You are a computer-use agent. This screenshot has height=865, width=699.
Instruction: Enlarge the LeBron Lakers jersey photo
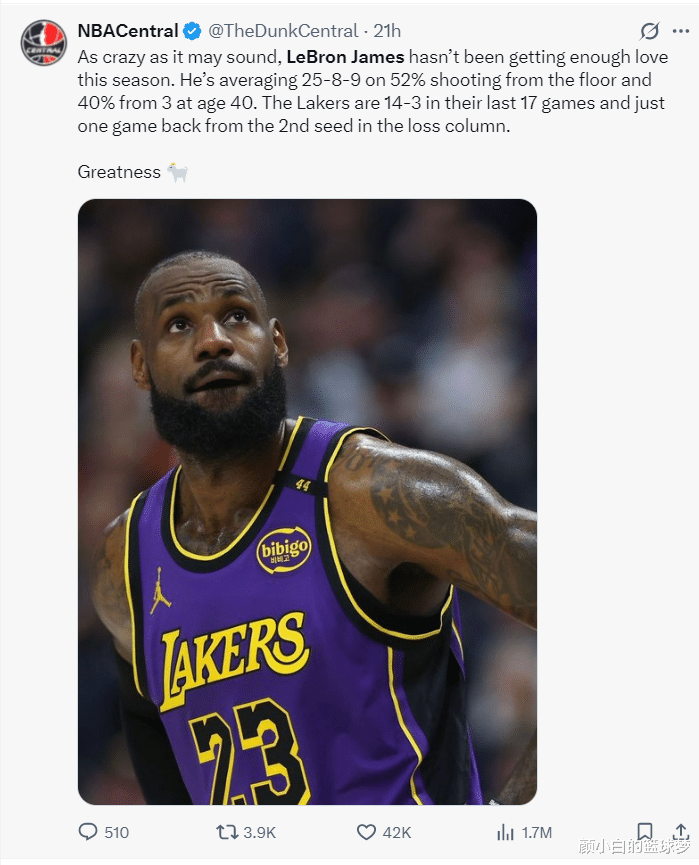[307, 501]
